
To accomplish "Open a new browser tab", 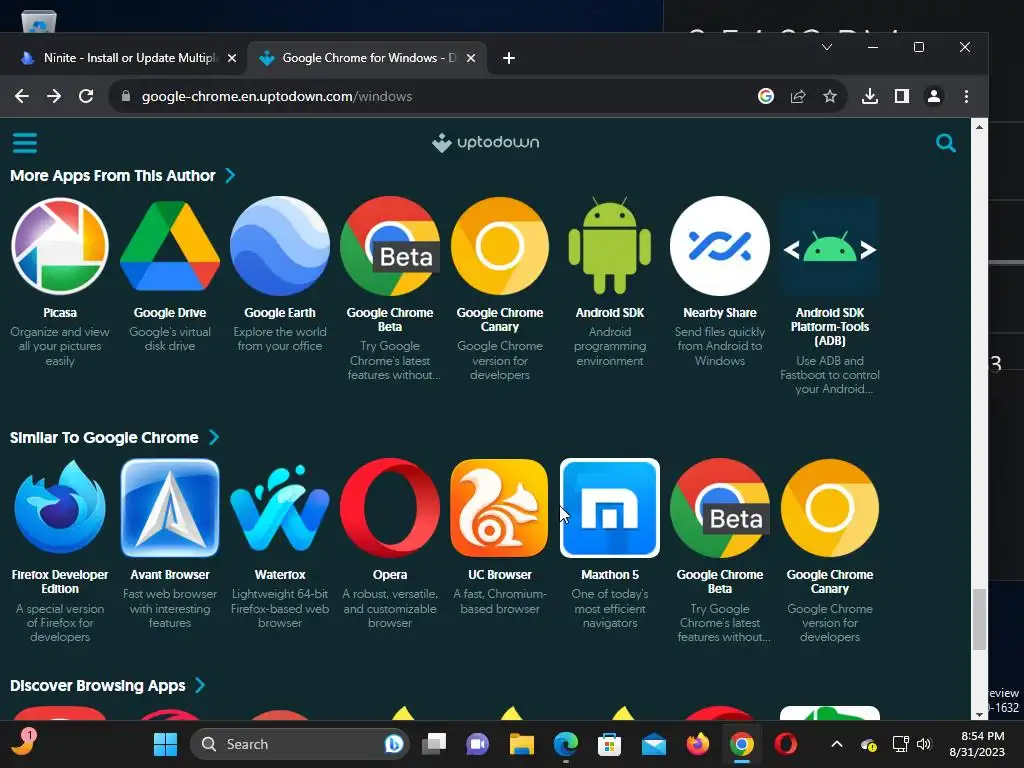I will (x=509, y=58).
